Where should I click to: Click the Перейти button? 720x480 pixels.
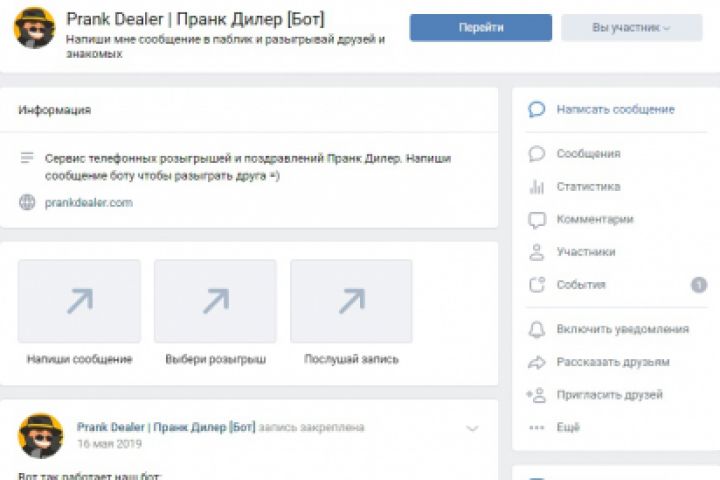[481, 28]
